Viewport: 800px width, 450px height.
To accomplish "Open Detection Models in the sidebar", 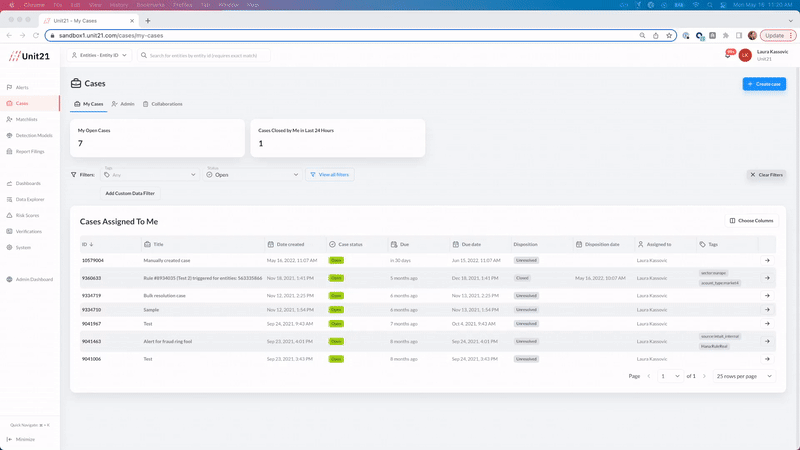I will click(x=31, y=135).
